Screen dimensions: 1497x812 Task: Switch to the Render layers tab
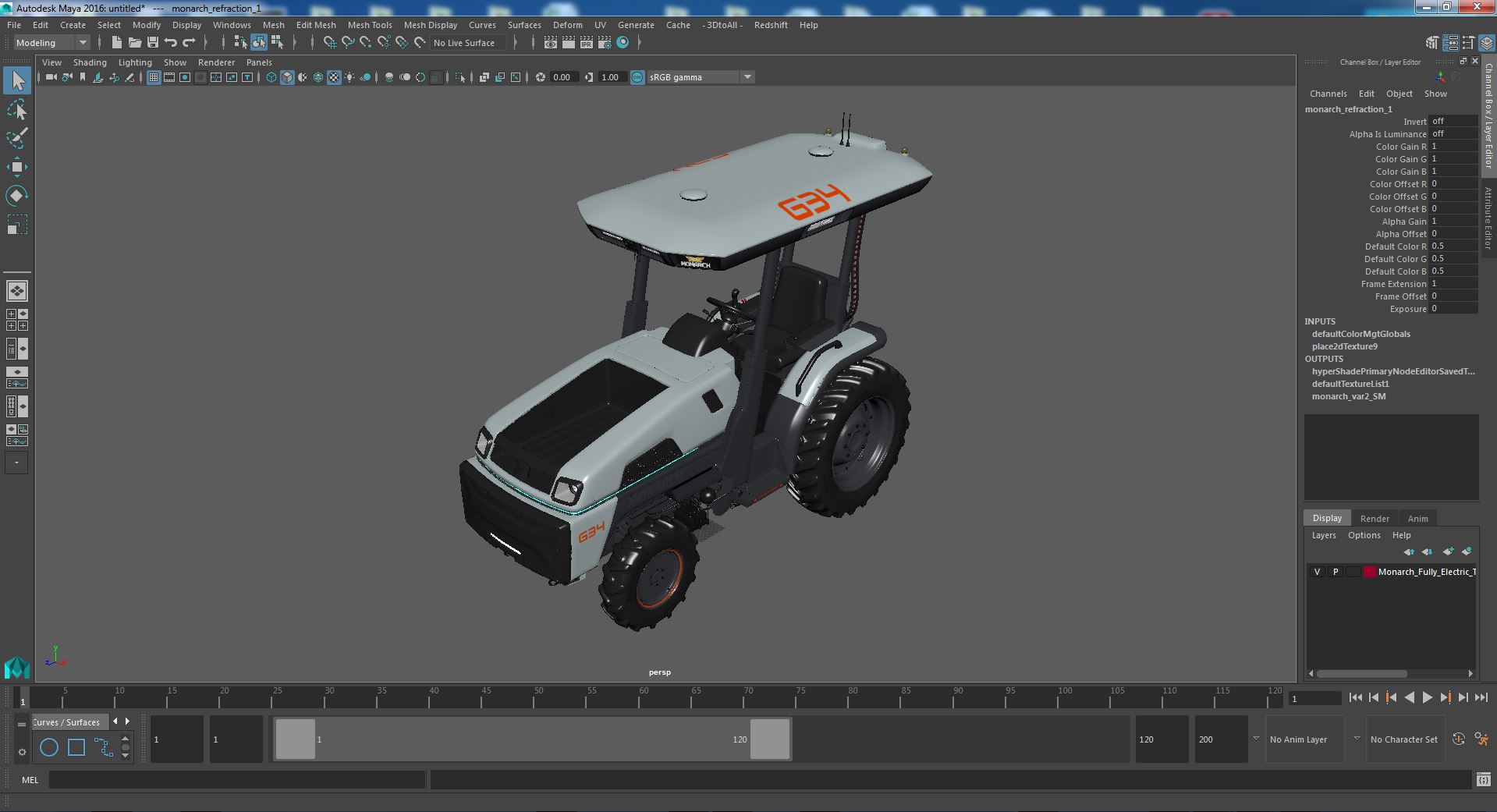[1375, 519]
